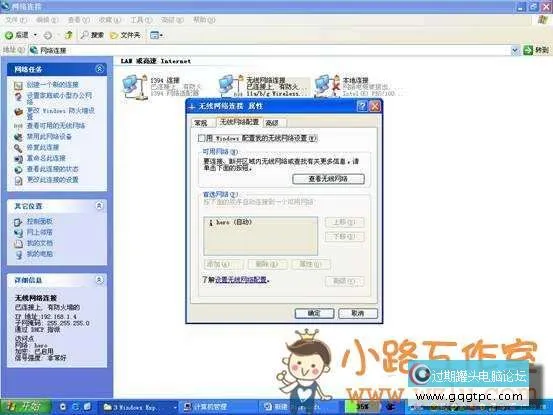
Task: Open 网上邻居 from other places
Action: coord(40,232)
